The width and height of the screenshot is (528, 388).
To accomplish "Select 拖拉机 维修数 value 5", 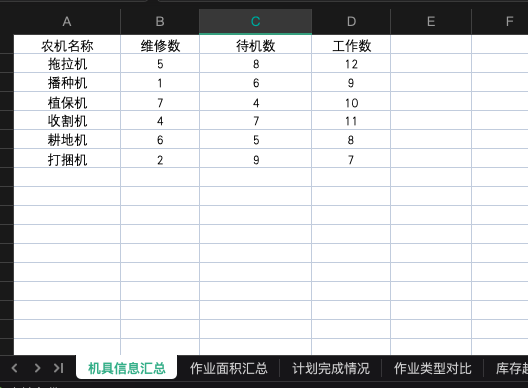I will point(160,64).
